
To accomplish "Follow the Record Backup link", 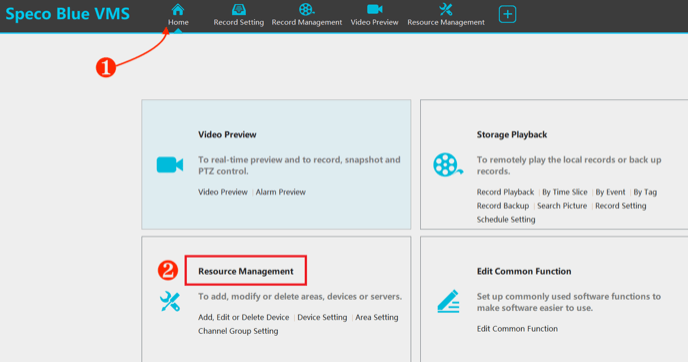I will (503, 206).
